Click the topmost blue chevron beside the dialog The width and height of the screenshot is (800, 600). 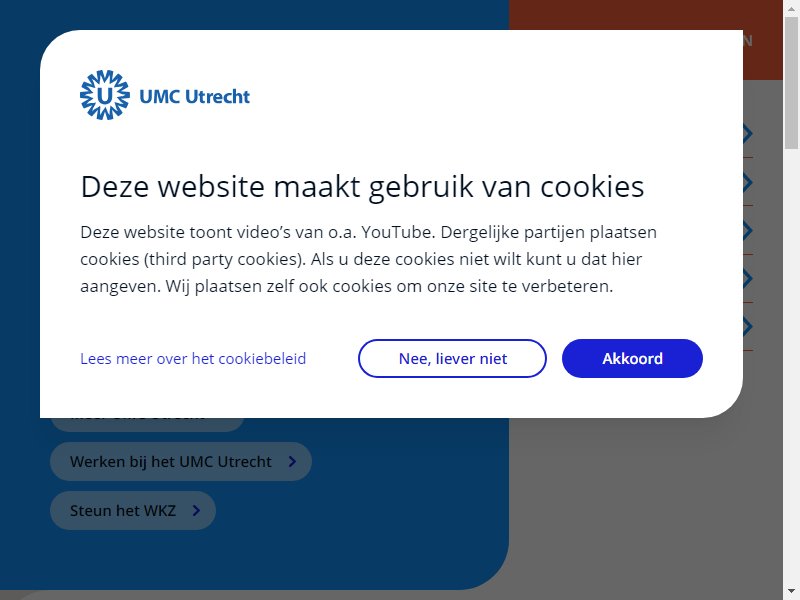[x=747, y=134]
